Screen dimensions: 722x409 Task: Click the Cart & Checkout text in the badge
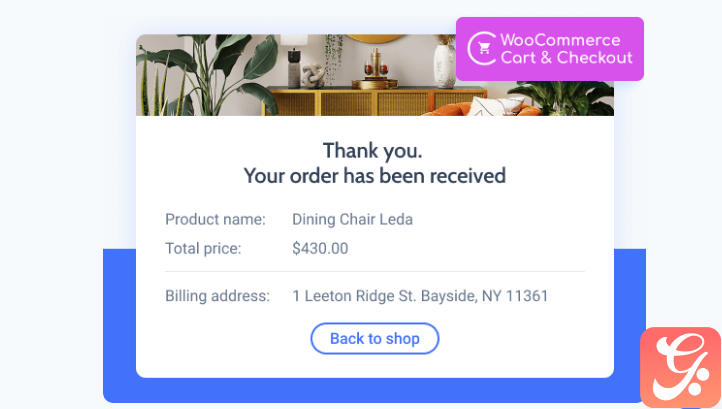click(566, 58)
